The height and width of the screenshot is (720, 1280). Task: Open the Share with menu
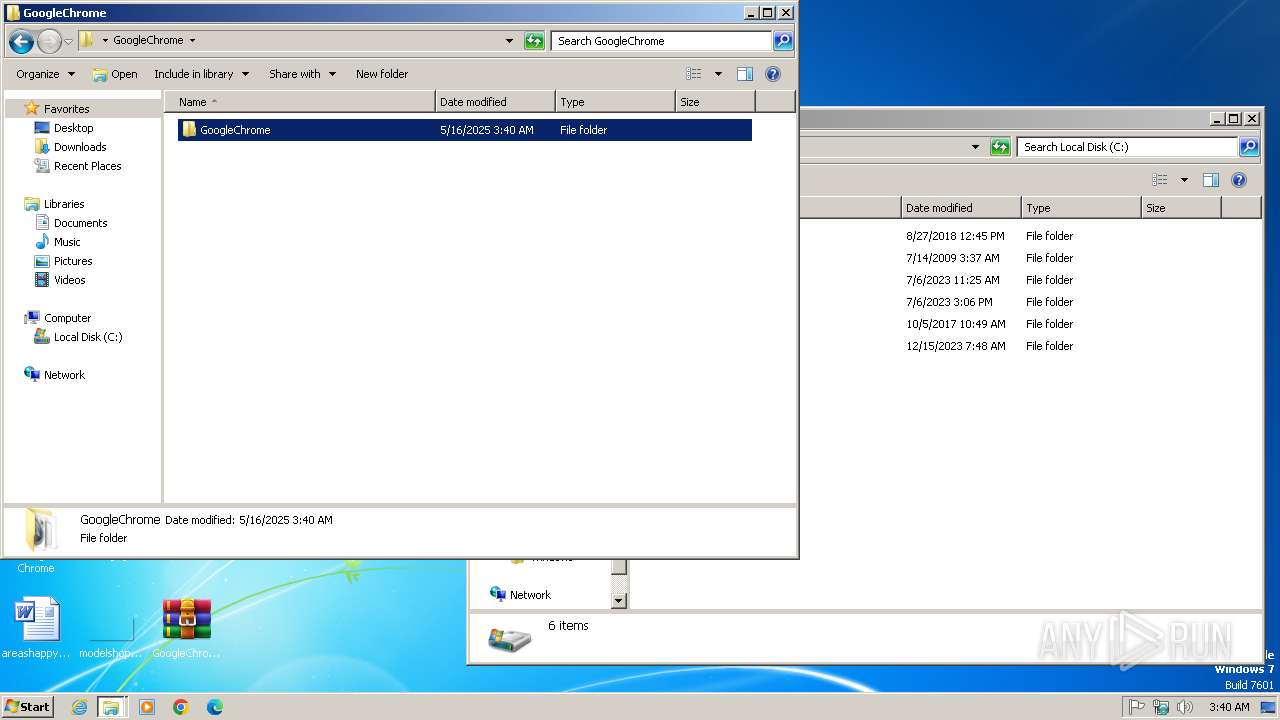point(302,74)
